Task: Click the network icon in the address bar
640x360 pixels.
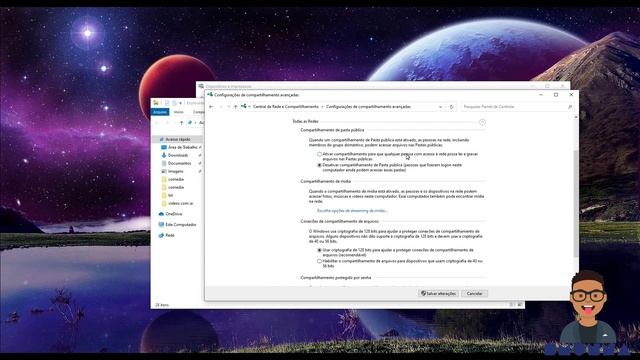Action: 244,106
